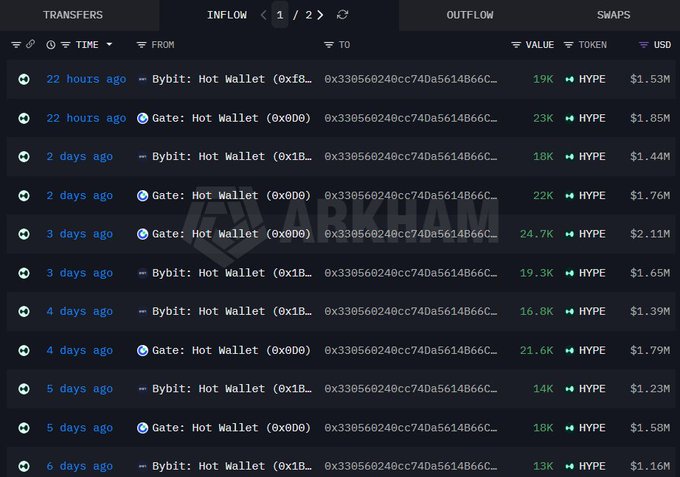Click the clock icon beside TIME
The image size is (680, 477).
coord(51,45)
